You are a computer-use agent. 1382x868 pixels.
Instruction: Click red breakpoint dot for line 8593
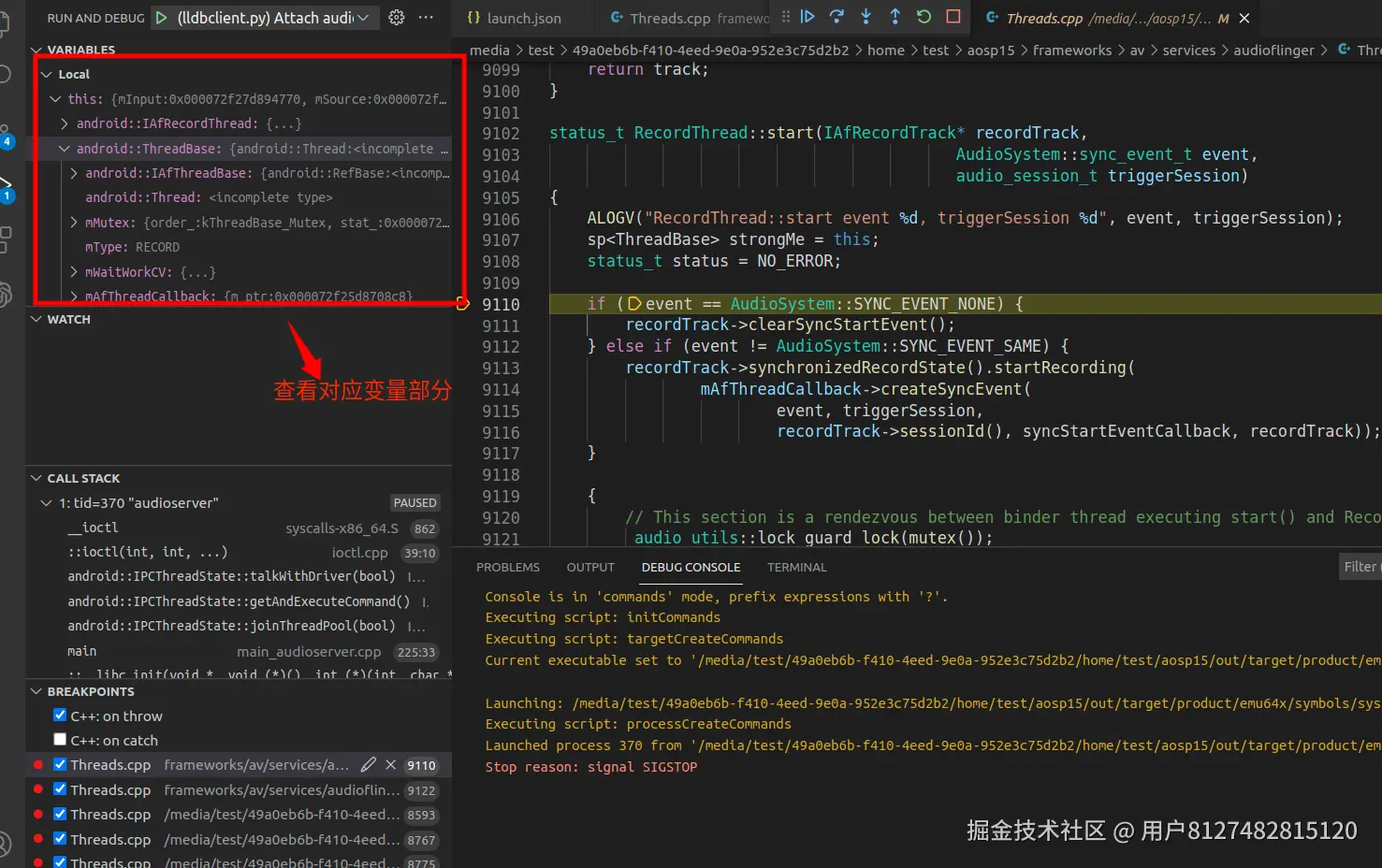point(38,815)
